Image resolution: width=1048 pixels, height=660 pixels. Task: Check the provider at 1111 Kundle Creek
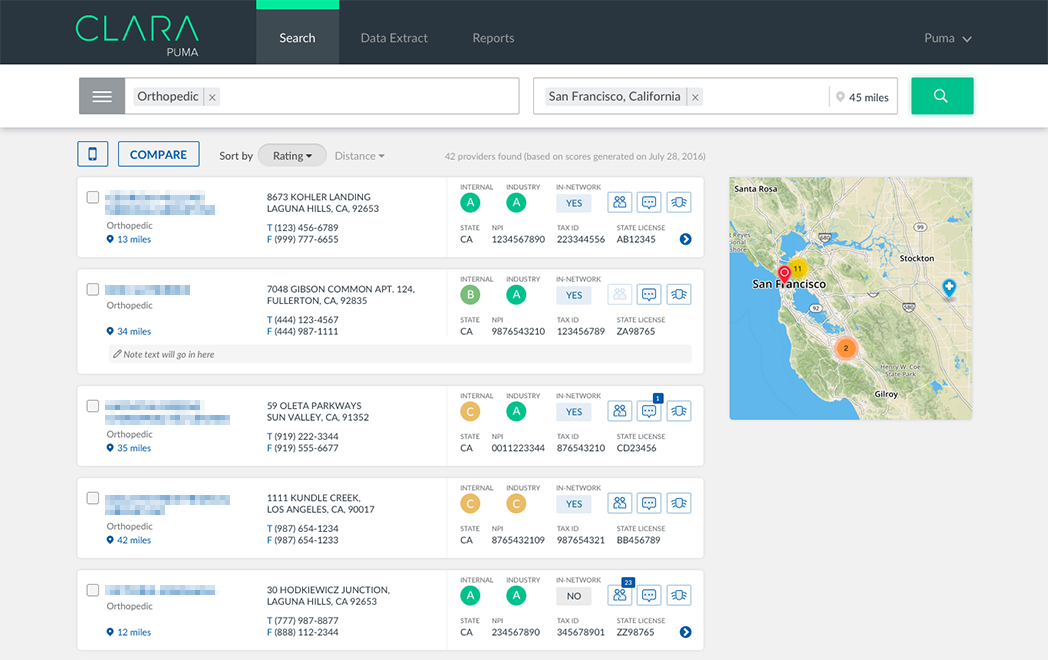93,498
